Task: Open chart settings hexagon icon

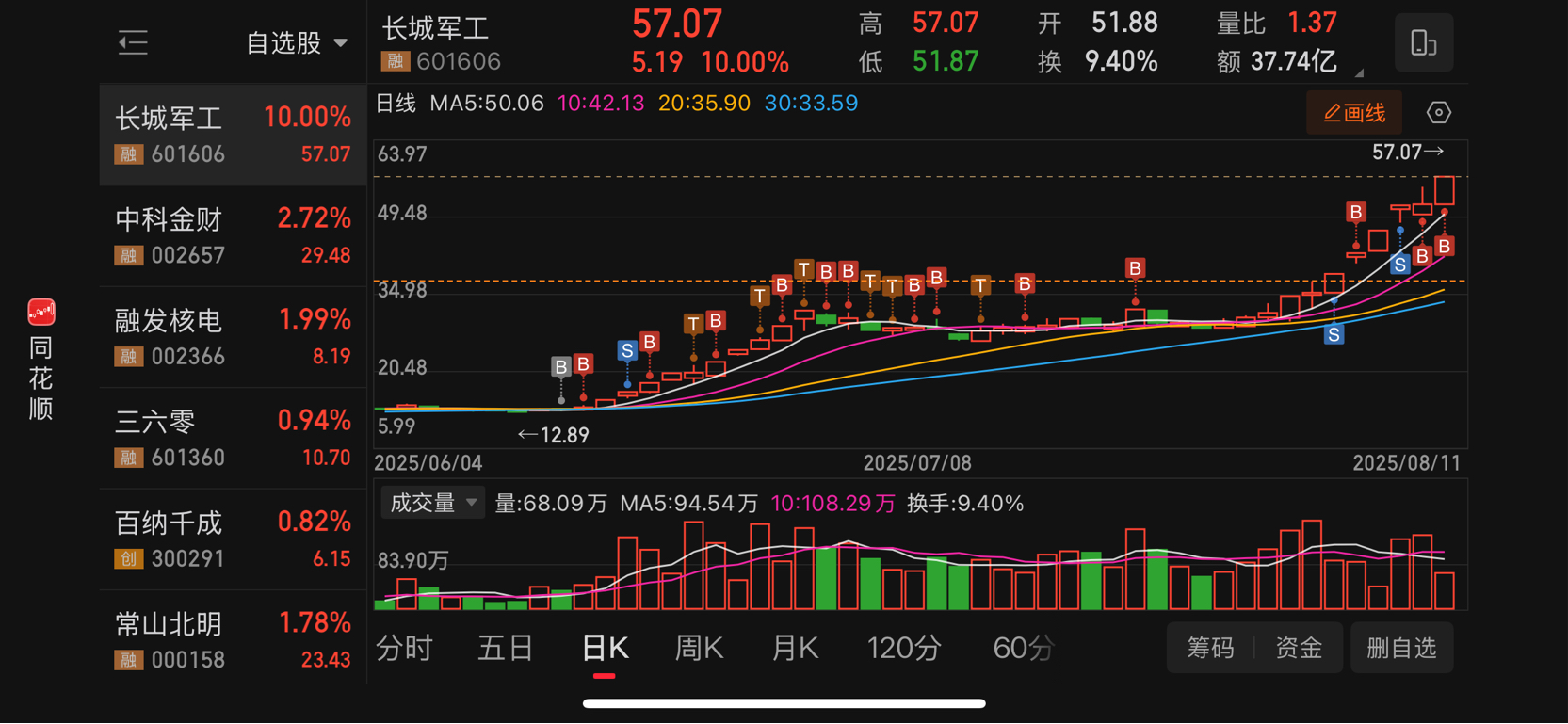Action: [1438, 113]
